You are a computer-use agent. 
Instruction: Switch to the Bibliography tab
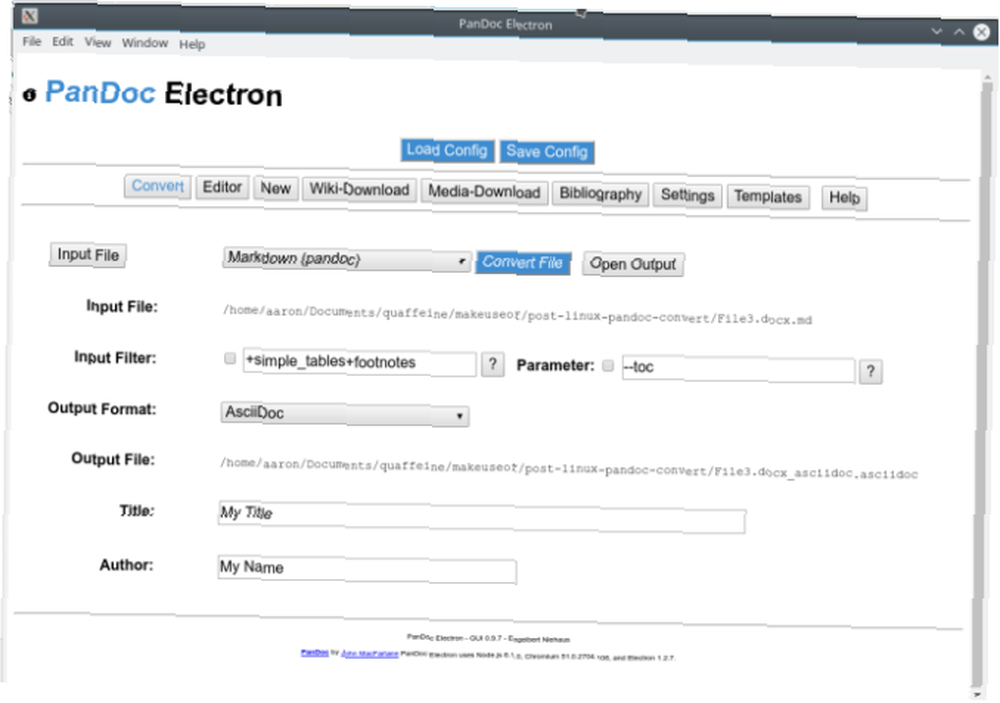601,194
